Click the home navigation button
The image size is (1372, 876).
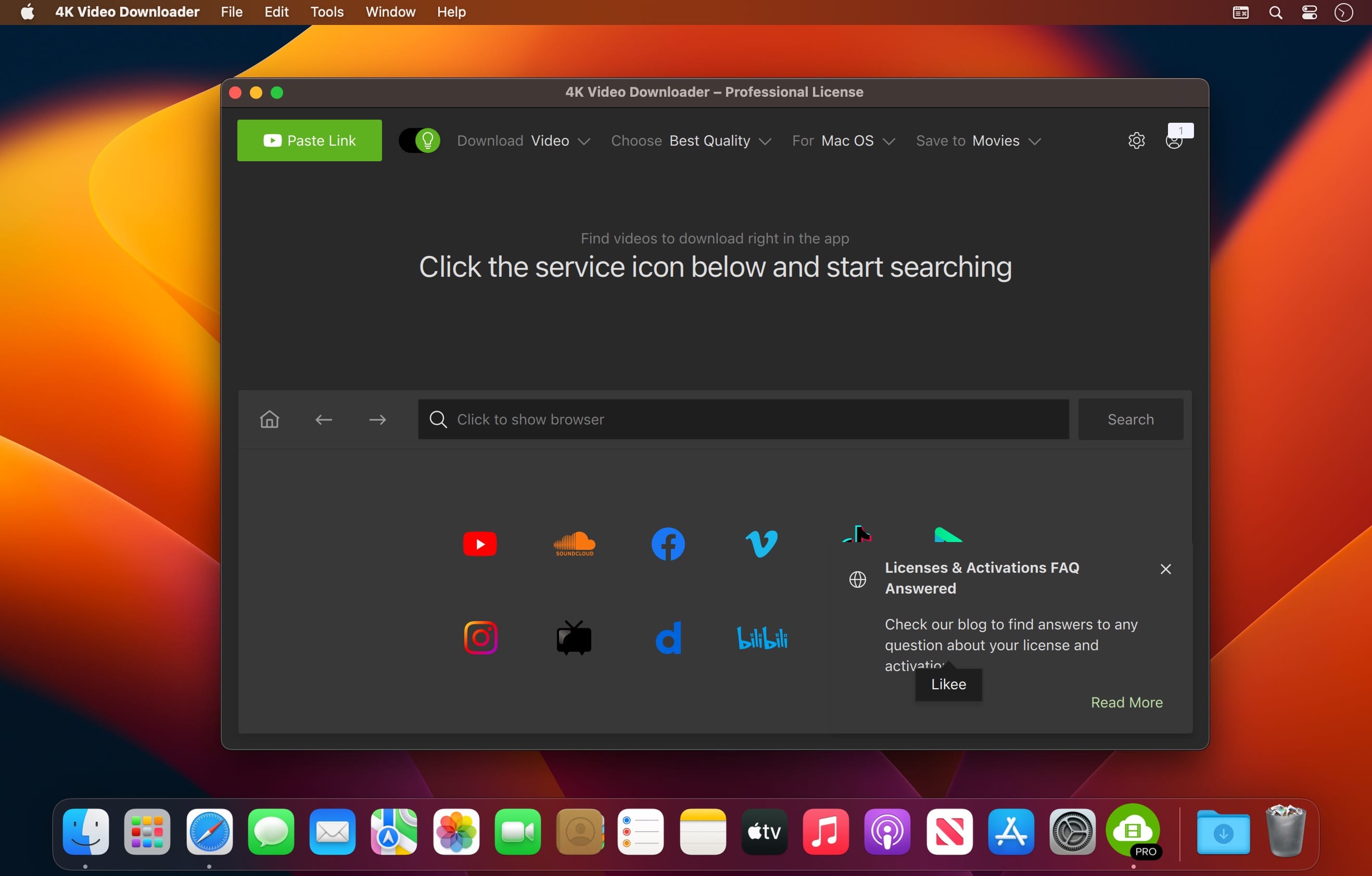coord(269,419)
